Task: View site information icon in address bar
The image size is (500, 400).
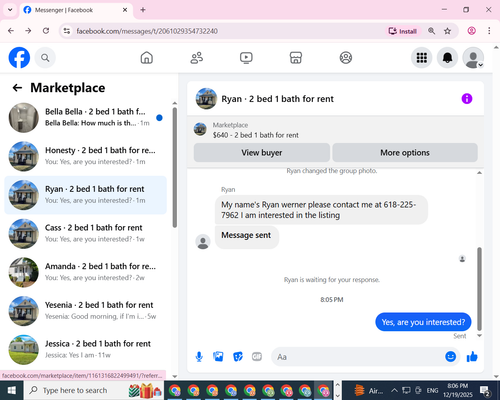Action: (x=67, y=31)
